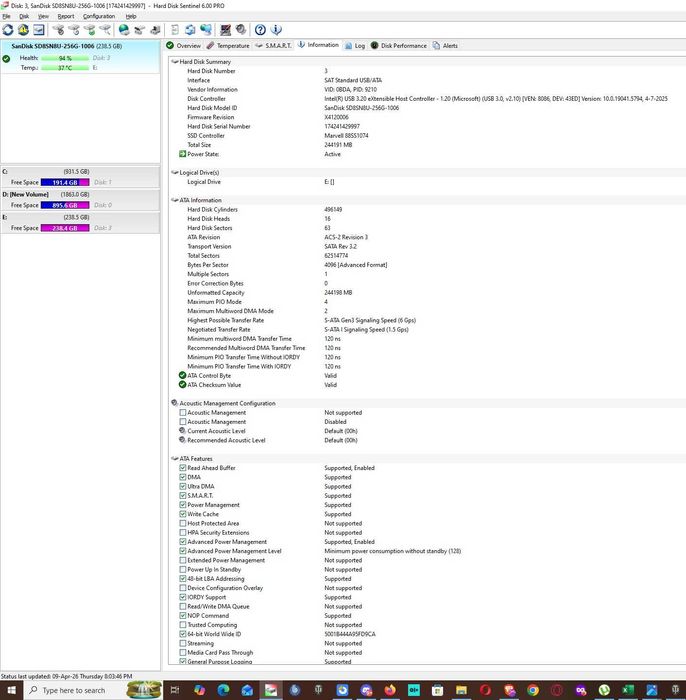Image resolution: width=686 pixels, height=700 pixels.
Task: Toggle the Streaming checkbox
Action: coord(183,643)
